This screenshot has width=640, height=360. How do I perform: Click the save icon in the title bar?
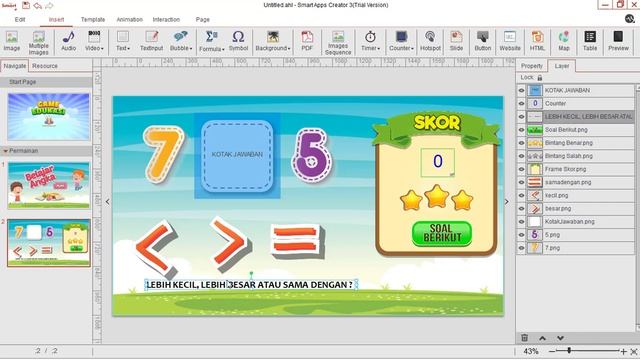(26, 5)
